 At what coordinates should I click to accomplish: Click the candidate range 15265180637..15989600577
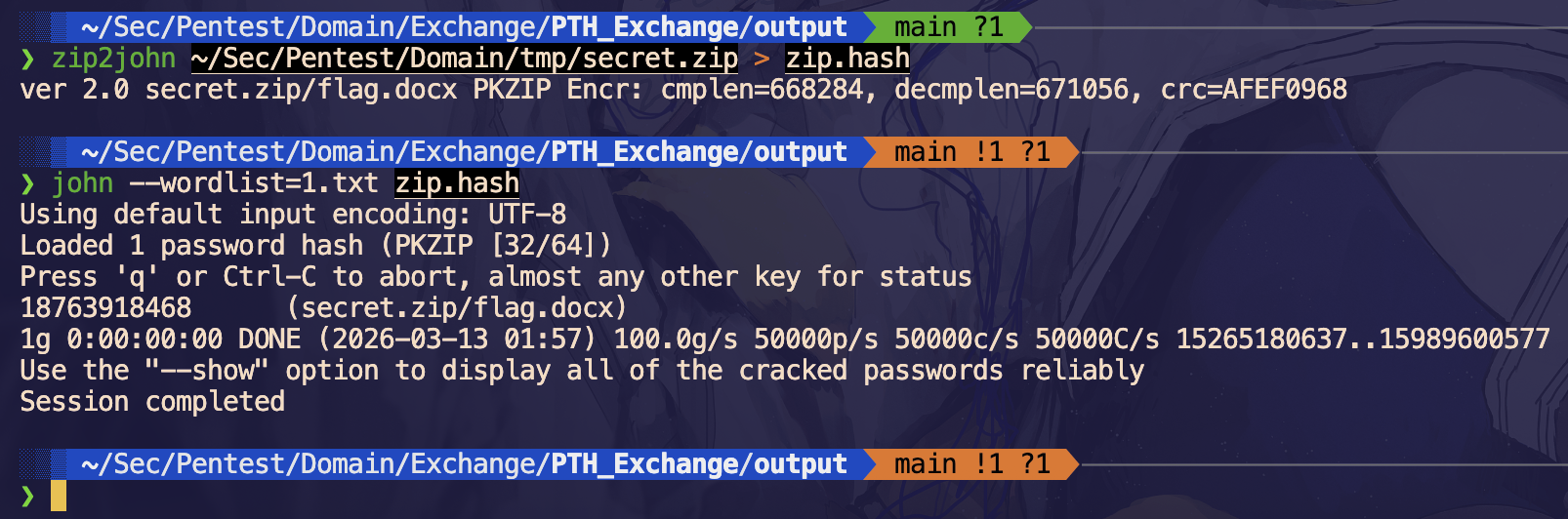coord(1362,339)
